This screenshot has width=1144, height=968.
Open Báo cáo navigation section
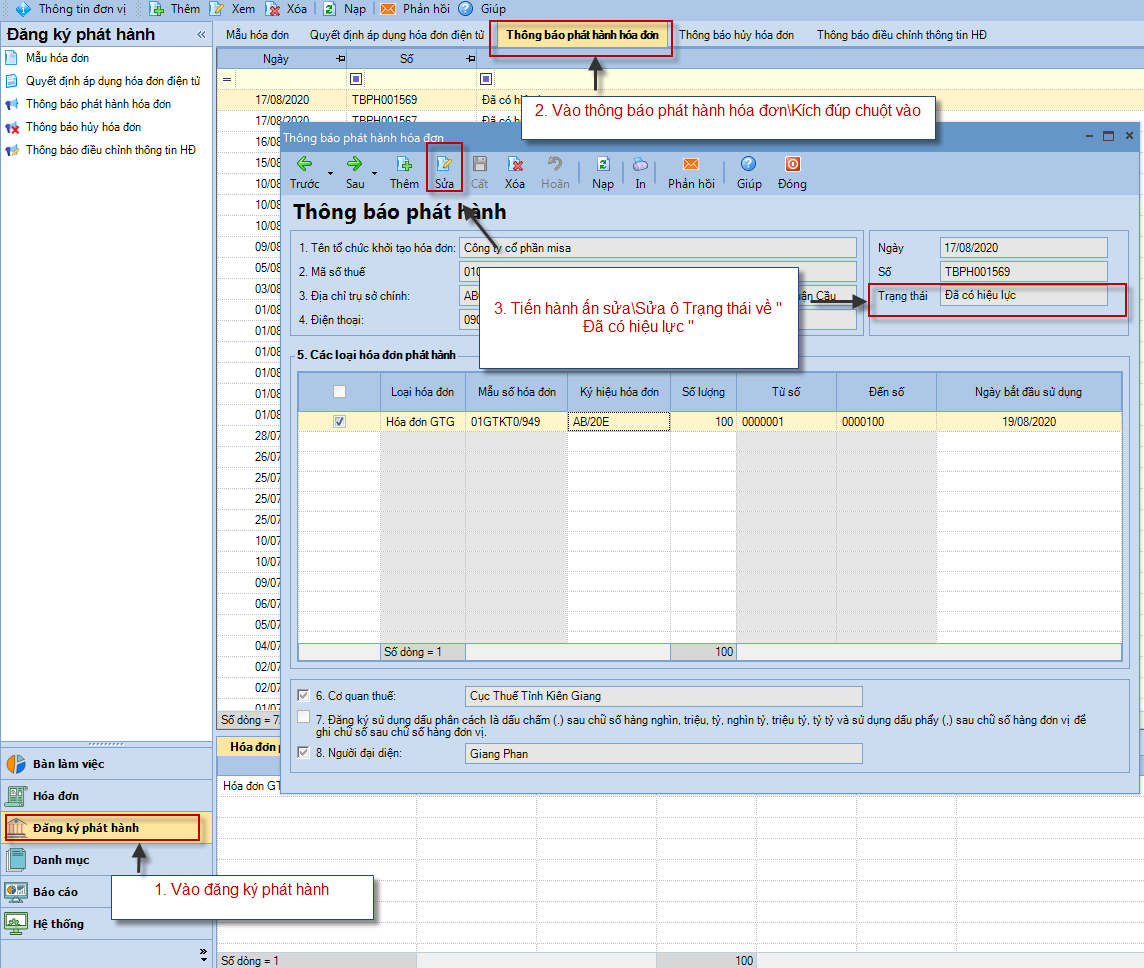(107, 891)
